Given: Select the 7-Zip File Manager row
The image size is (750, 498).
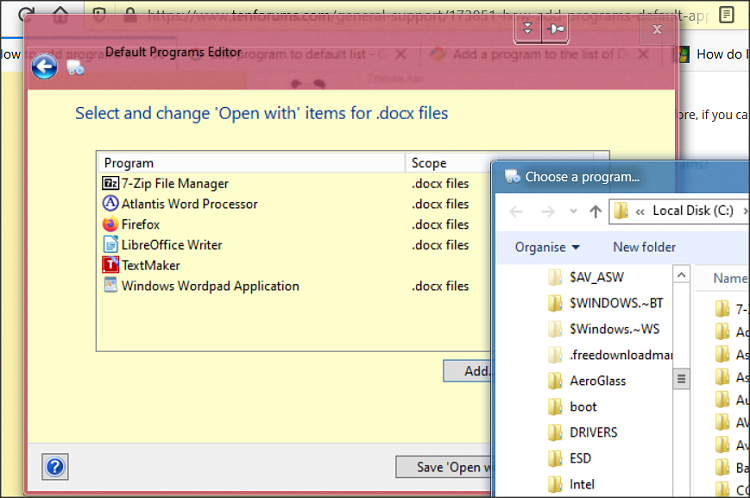Looking at the screenshot, I should [x=294, y=183].
